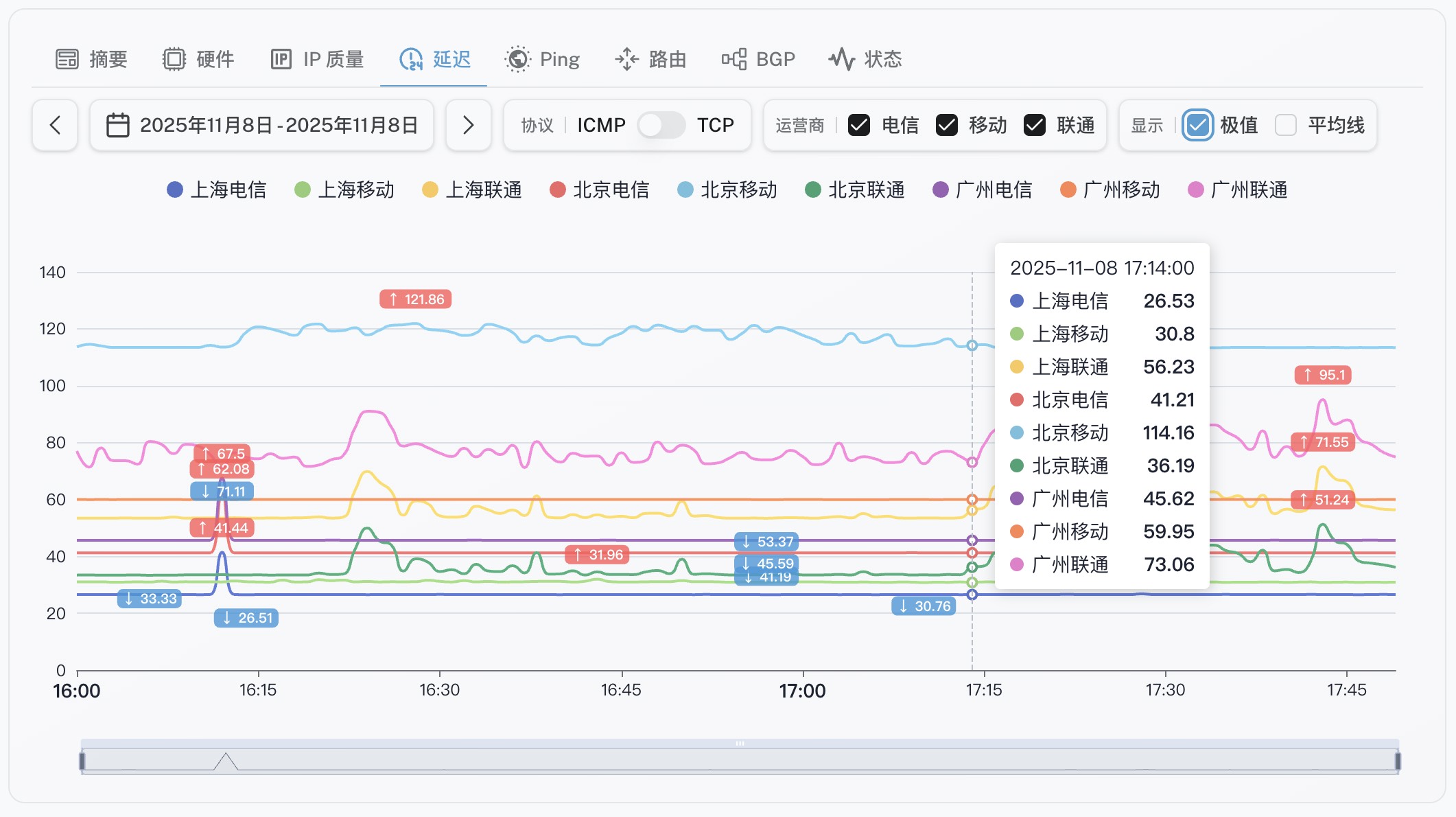This screenshot has height=817, width=1456.
Task: Click the 硬件 hardware chip icon
Action: (174, 60)
